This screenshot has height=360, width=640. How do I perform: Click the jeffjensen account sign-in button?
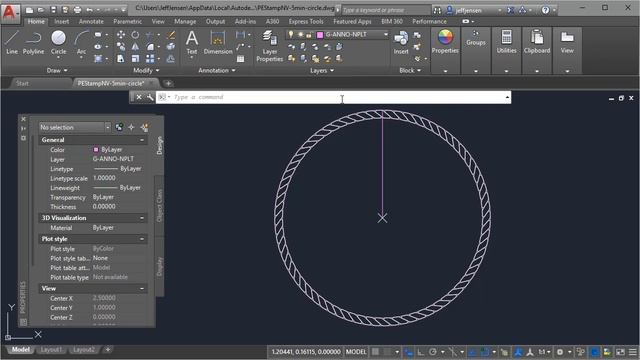pyautogui.click(x=468, y=10)
